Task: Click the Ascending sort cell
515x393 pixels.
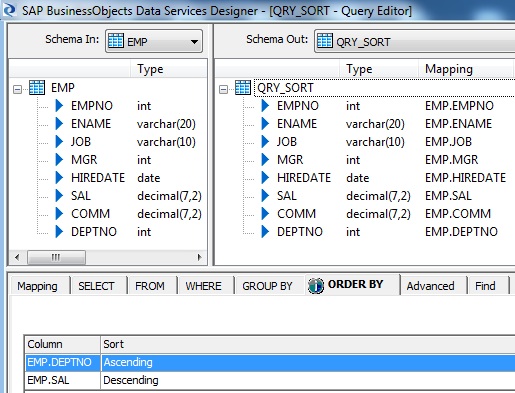Action: pyautogui.click(x=308, y=362)
